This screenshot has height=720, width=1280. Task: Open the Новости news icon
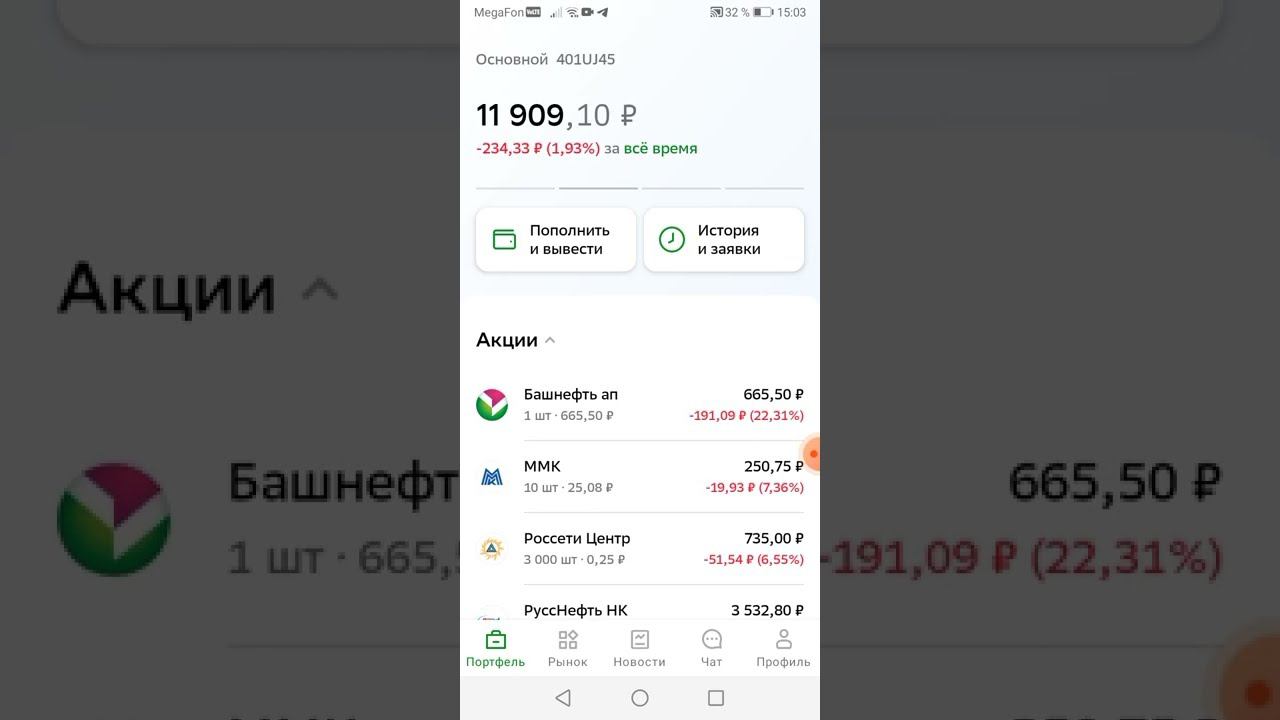click(640, 640)
